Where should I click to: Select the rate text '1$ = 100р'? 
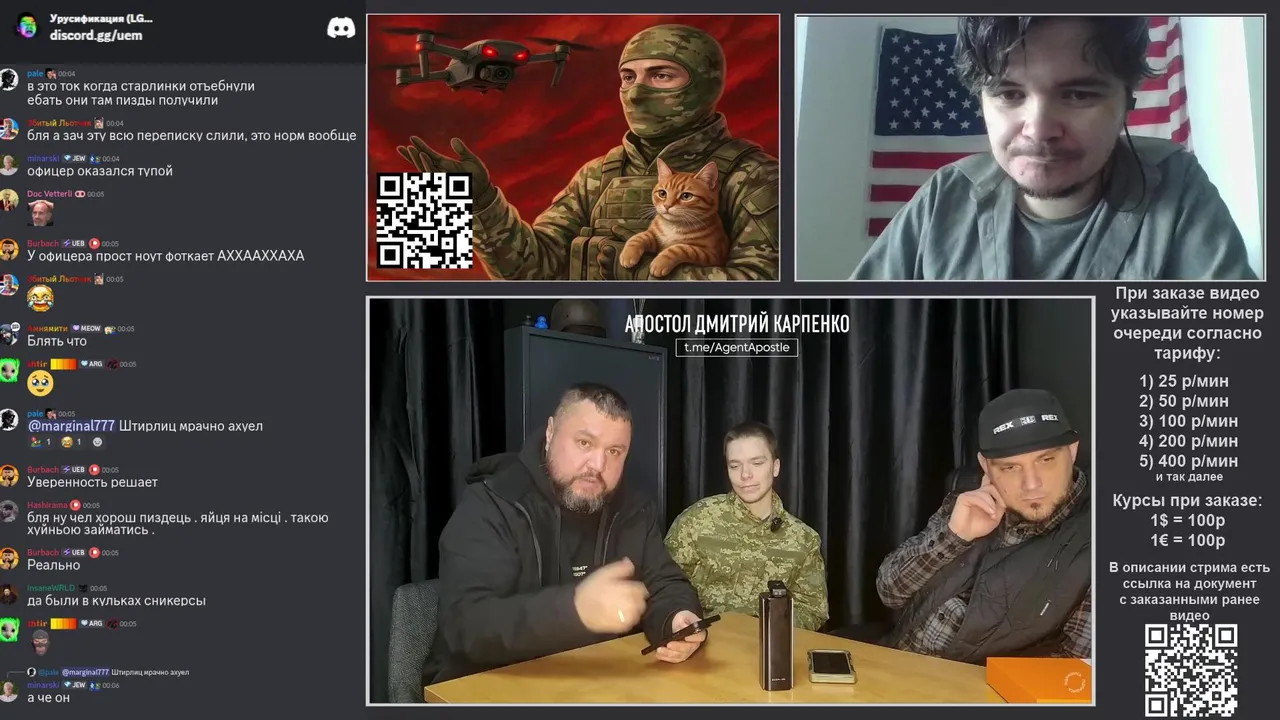[1187, 520]
